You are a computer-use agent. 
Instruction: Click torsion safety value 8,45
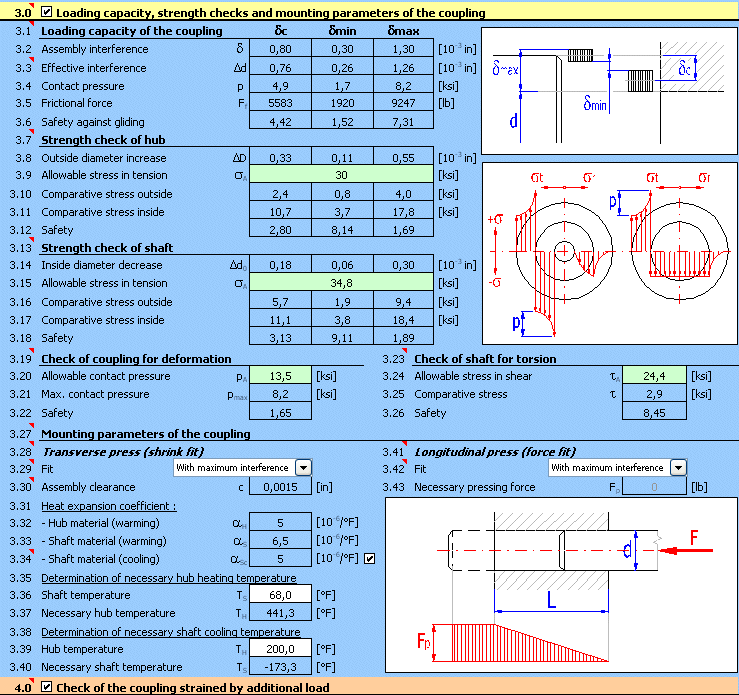coord(654,413)
